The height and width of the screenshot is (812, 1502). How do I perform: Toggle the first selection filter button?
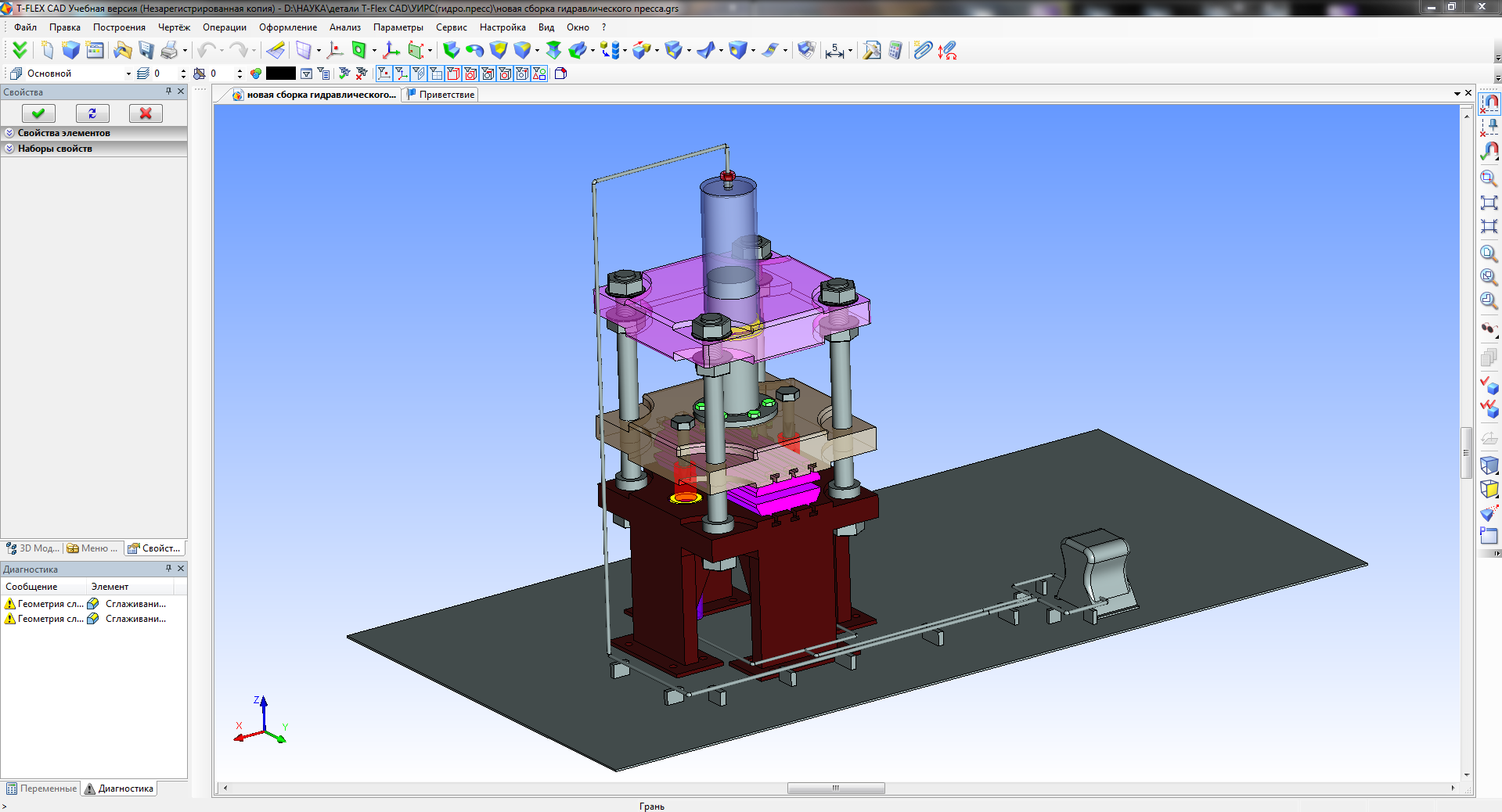tap(384, 74)
